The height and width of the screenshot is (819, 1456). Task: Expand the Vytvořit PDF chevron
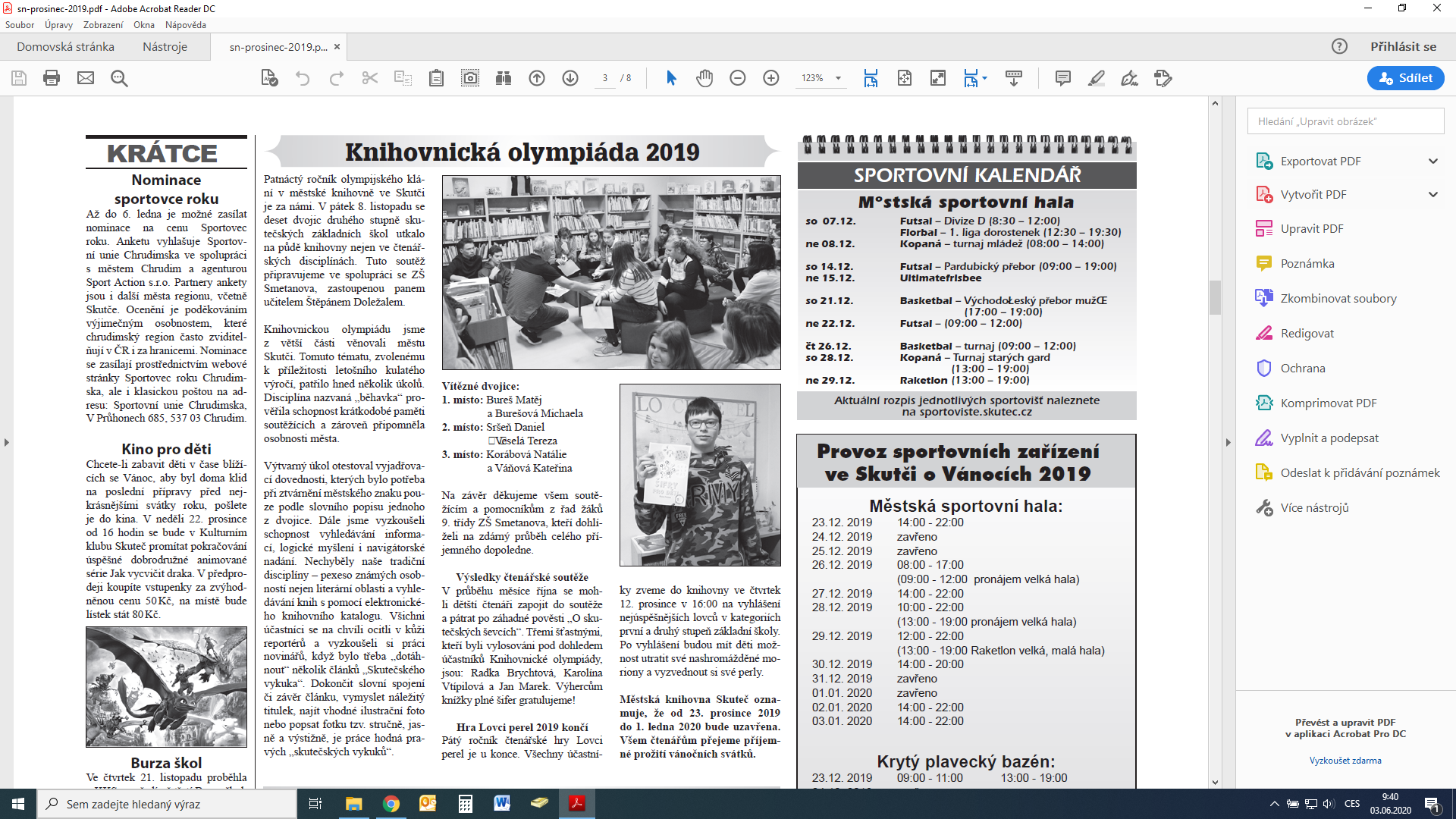tap(1433, 194)
